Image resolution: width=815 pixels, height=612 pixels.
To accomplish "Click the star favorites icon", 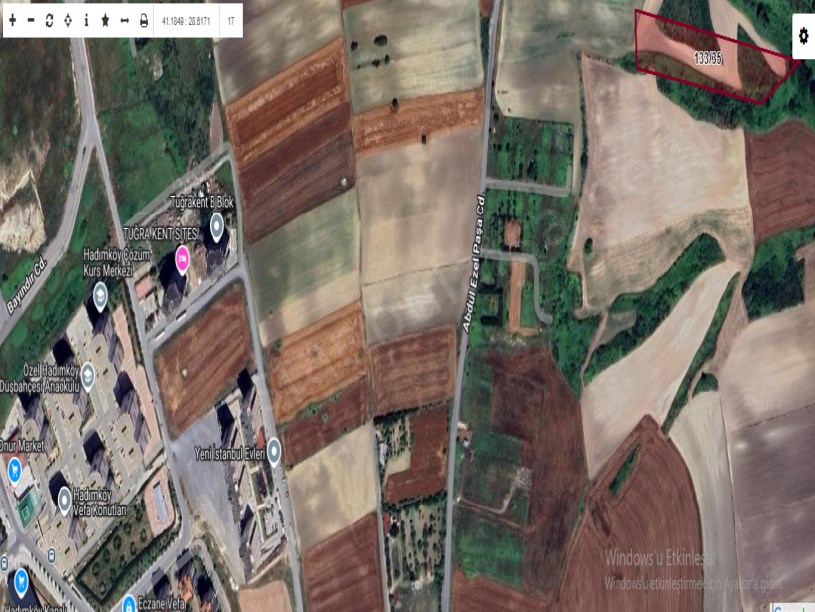I will (x=105, y=20).
